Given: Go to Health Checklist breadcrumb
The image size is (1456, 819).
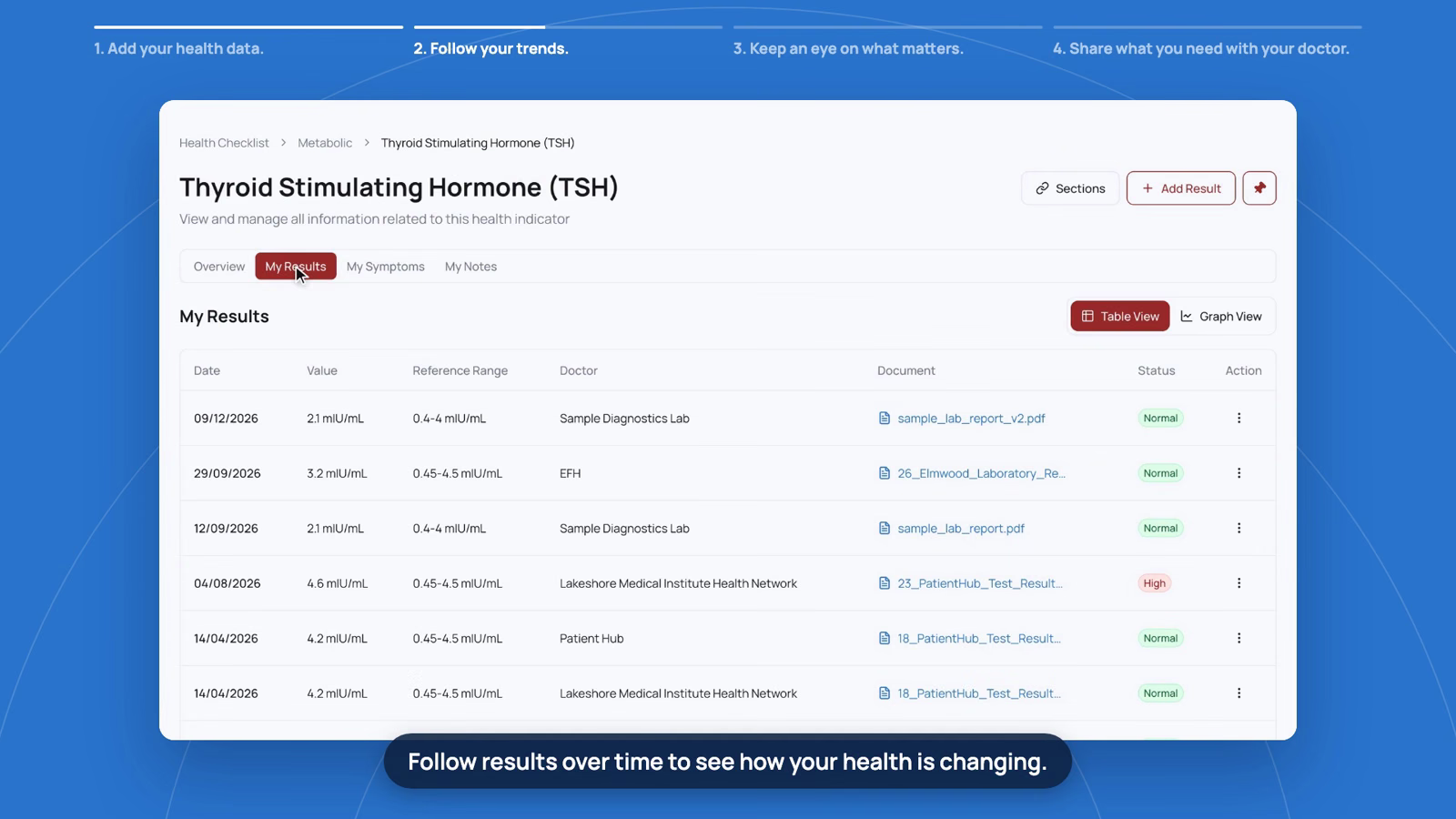Looking at the screenshot, I should click(224, 143).
